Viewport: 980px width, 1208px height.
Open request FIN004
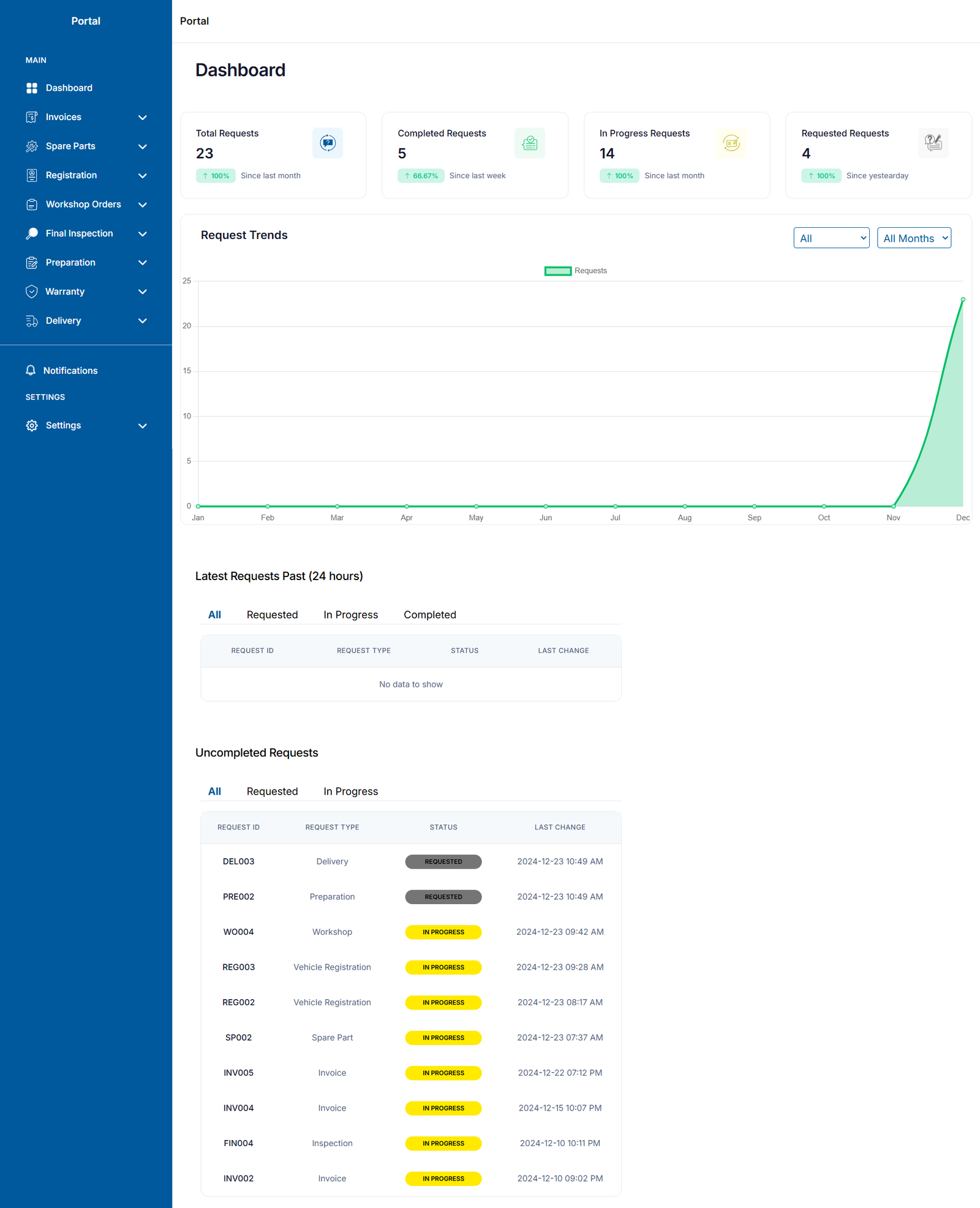pyautogui.click(x=238, y=1144)
